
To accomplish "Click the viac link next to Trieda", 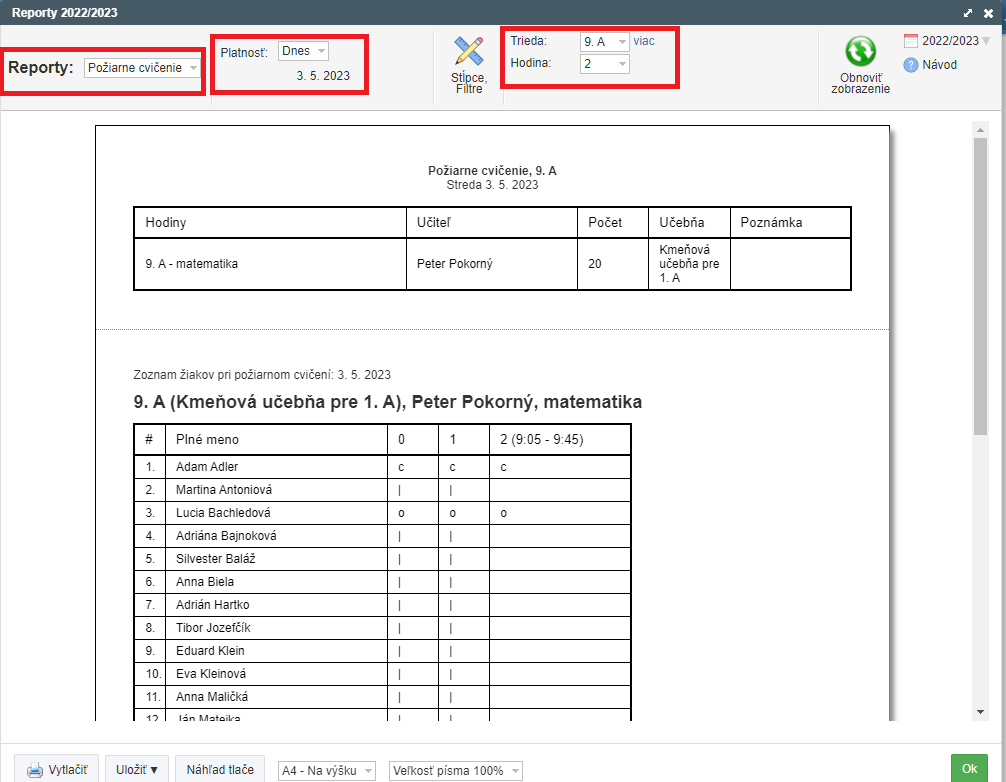I will pos(644,41).
